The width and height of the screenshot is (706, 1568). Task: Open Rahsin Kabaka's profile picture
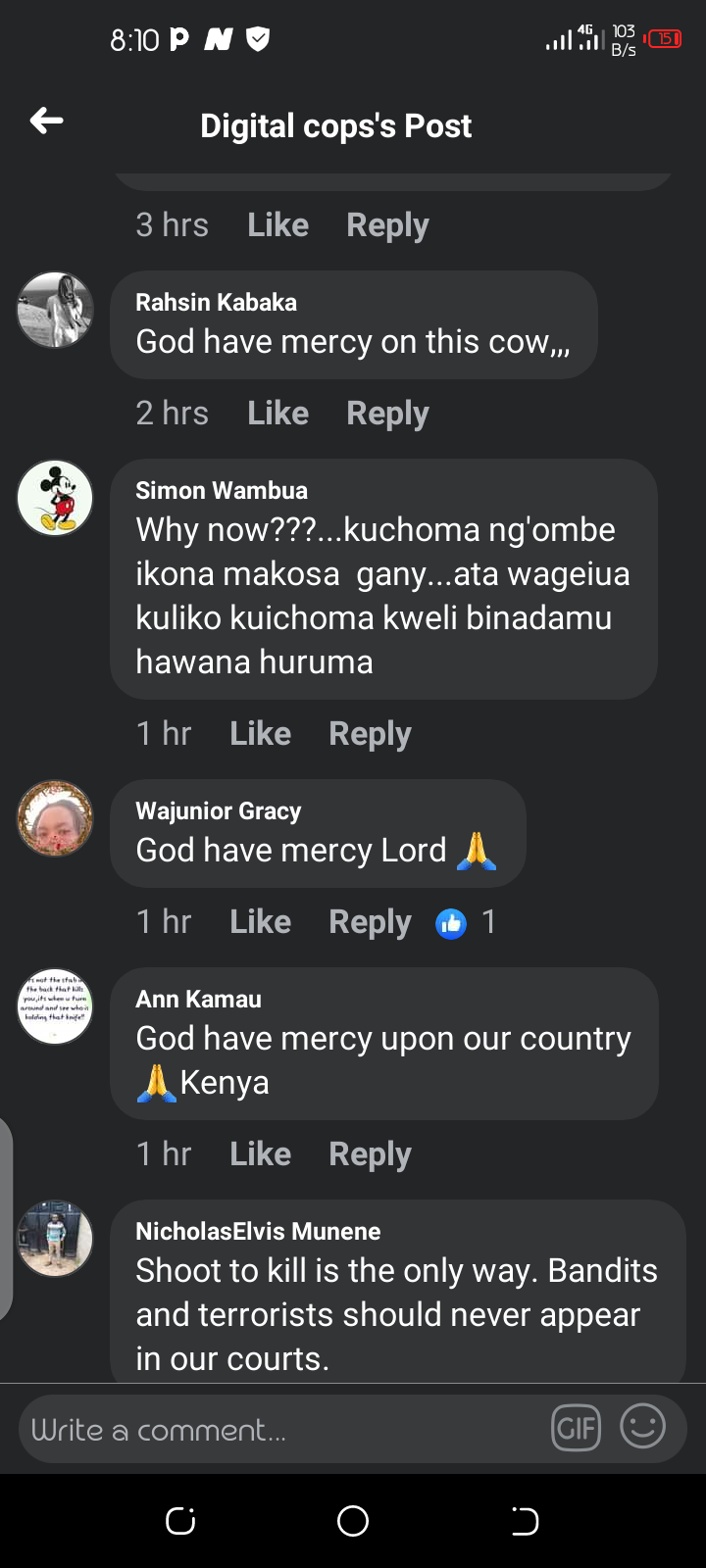click(55, 310)
